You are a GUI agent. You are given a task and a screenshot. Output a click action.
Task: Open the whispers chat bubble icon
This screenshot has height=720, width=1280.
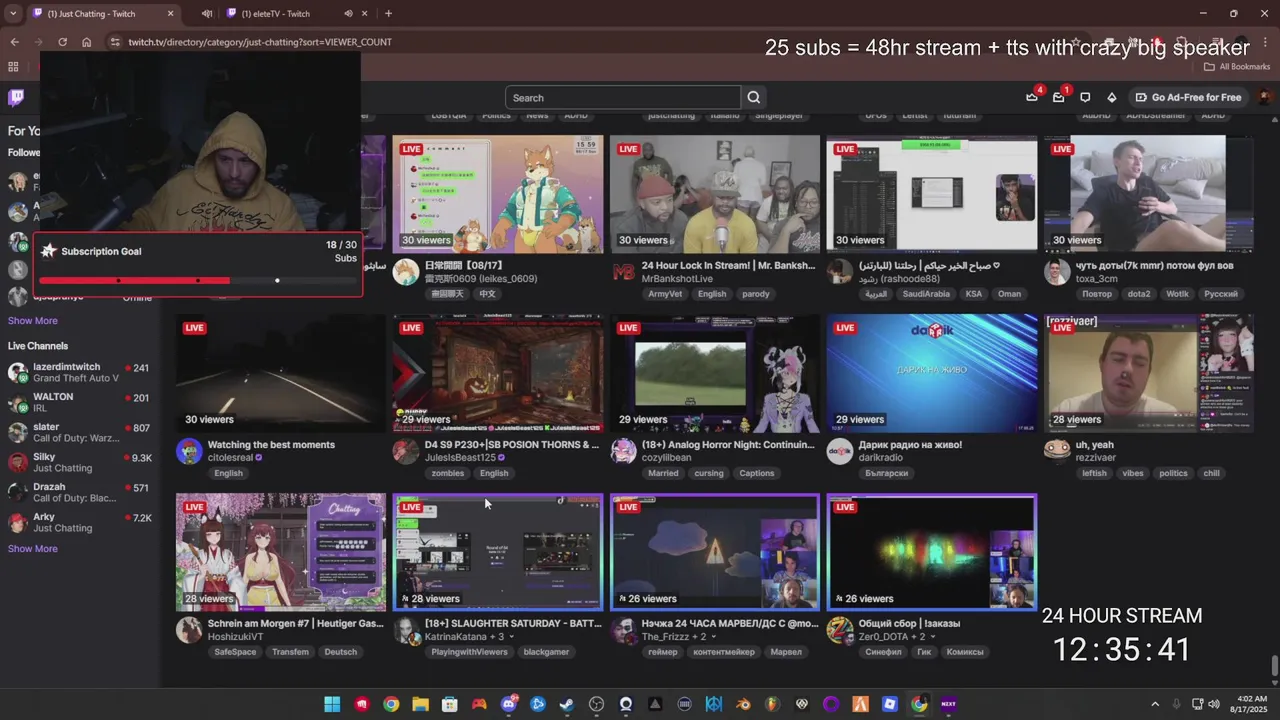tap(1085, 97)
